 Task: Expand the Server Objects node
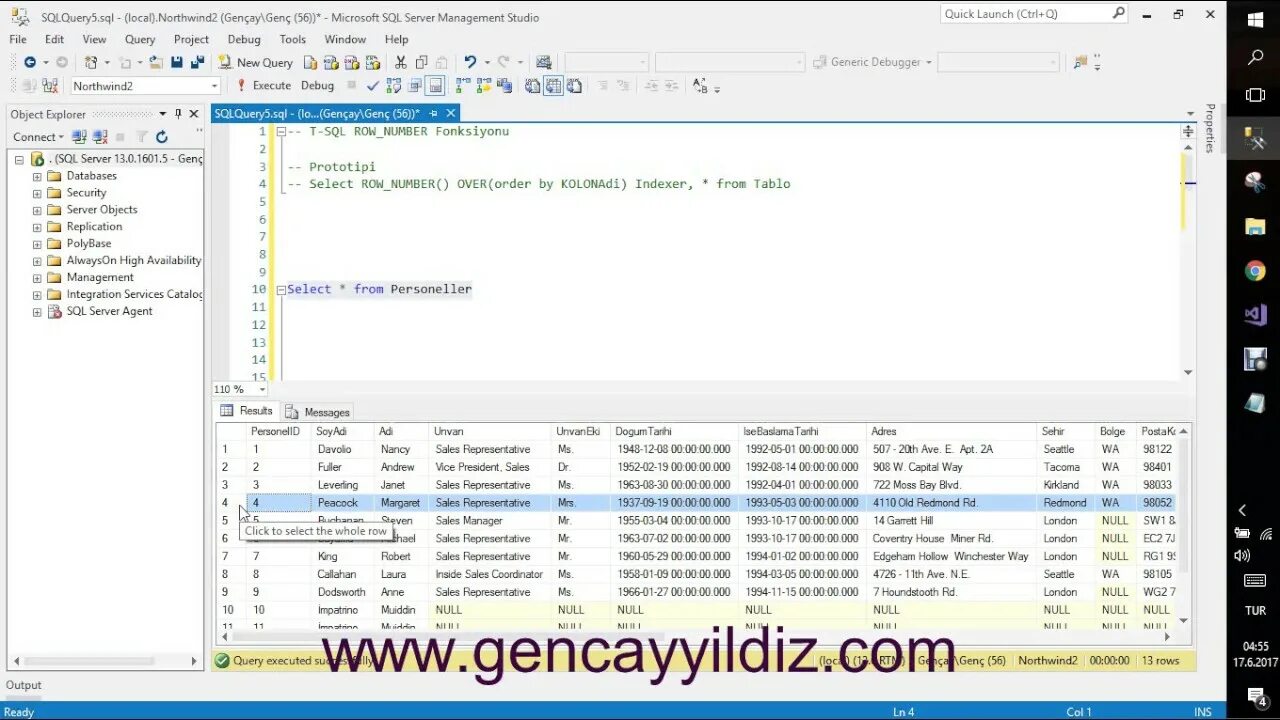[x=37, y=210]
